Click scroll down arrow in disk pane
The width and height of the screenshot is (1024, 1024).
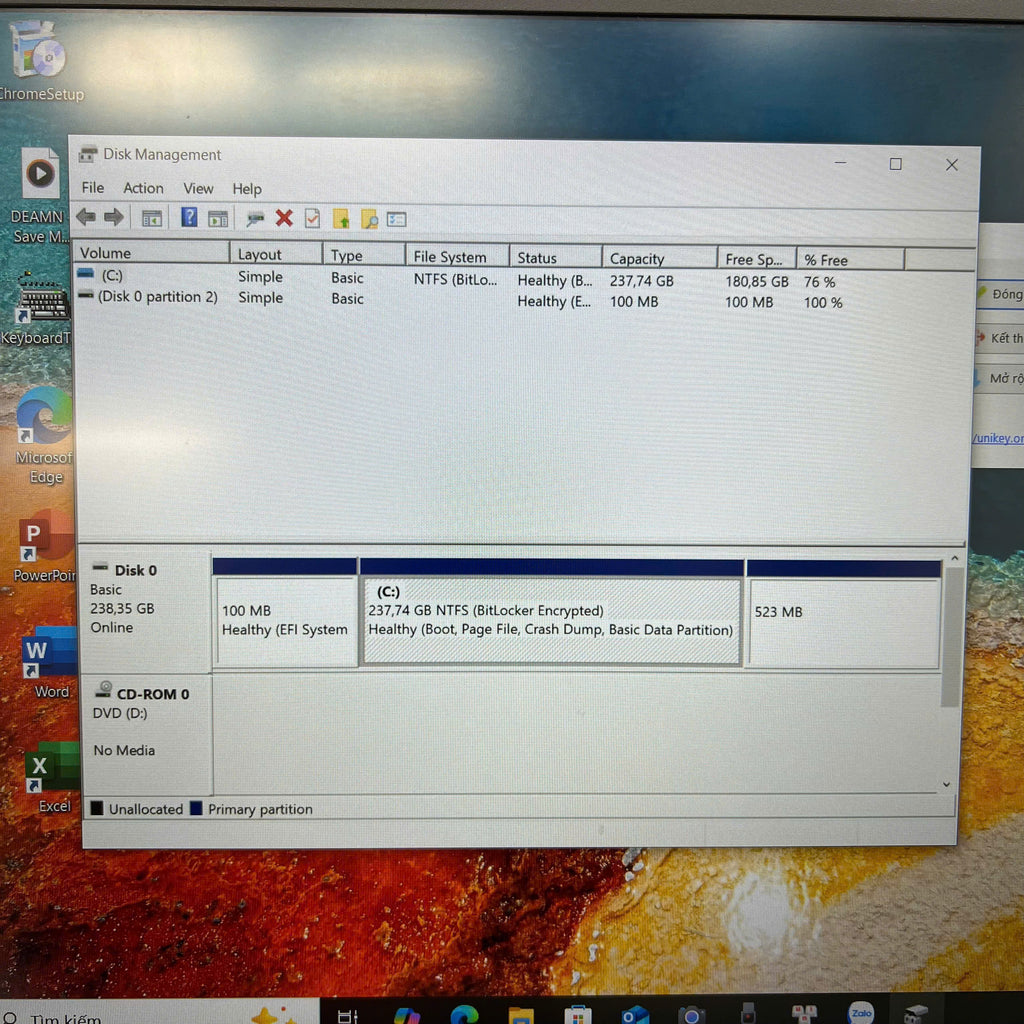click(947, 785)
